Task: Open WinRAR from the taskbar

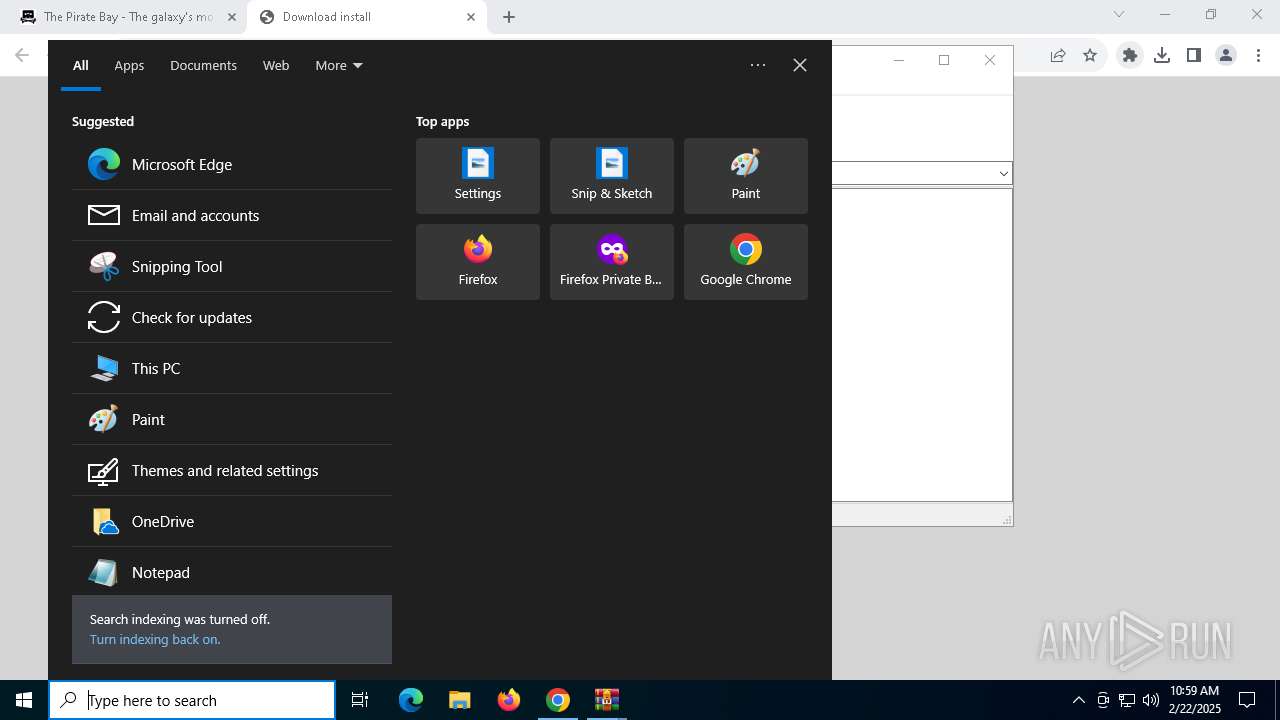Action: click(x=607, y=700)
